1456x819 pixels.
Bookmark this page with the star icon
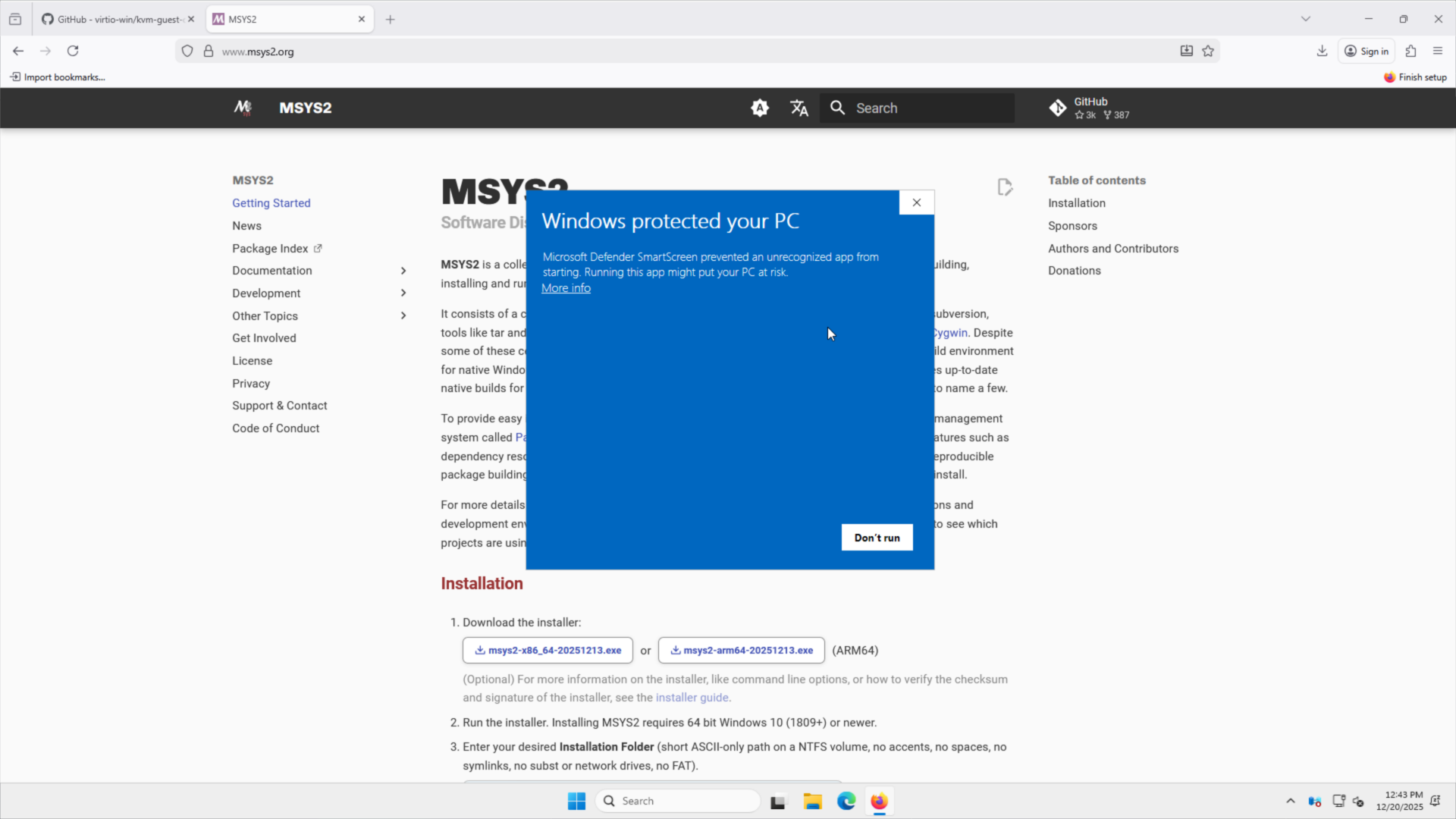click(x=1208, y=51)
